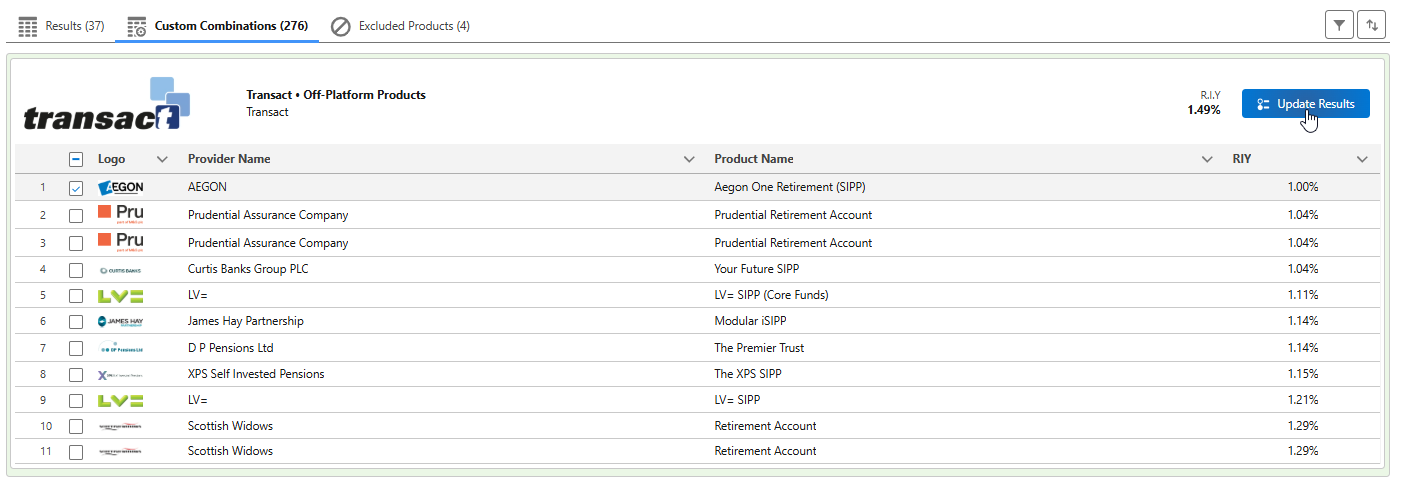Tick the James Hay Partnership checkbox
This screenshot has width=1402, height=485.
(x=76, y=322)
